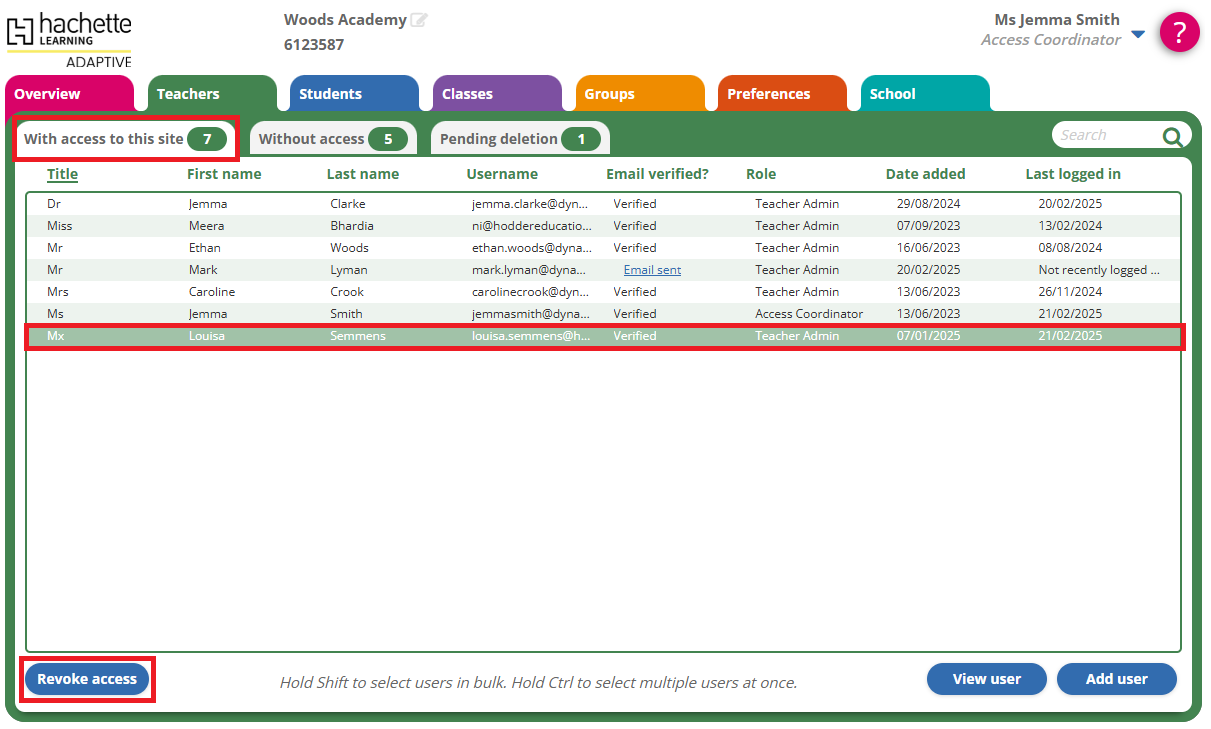The height and width of the screenshot is (729, 1211).
Task: Click the View user button
Action: [986, 679]
